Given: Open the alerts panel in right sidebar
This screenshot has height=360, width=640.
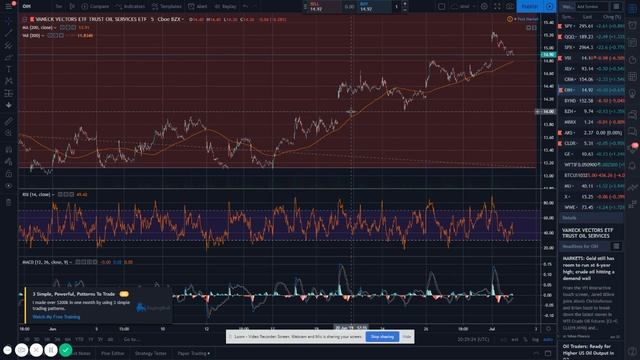Looking at the screenshot, I should pos(632,25).
